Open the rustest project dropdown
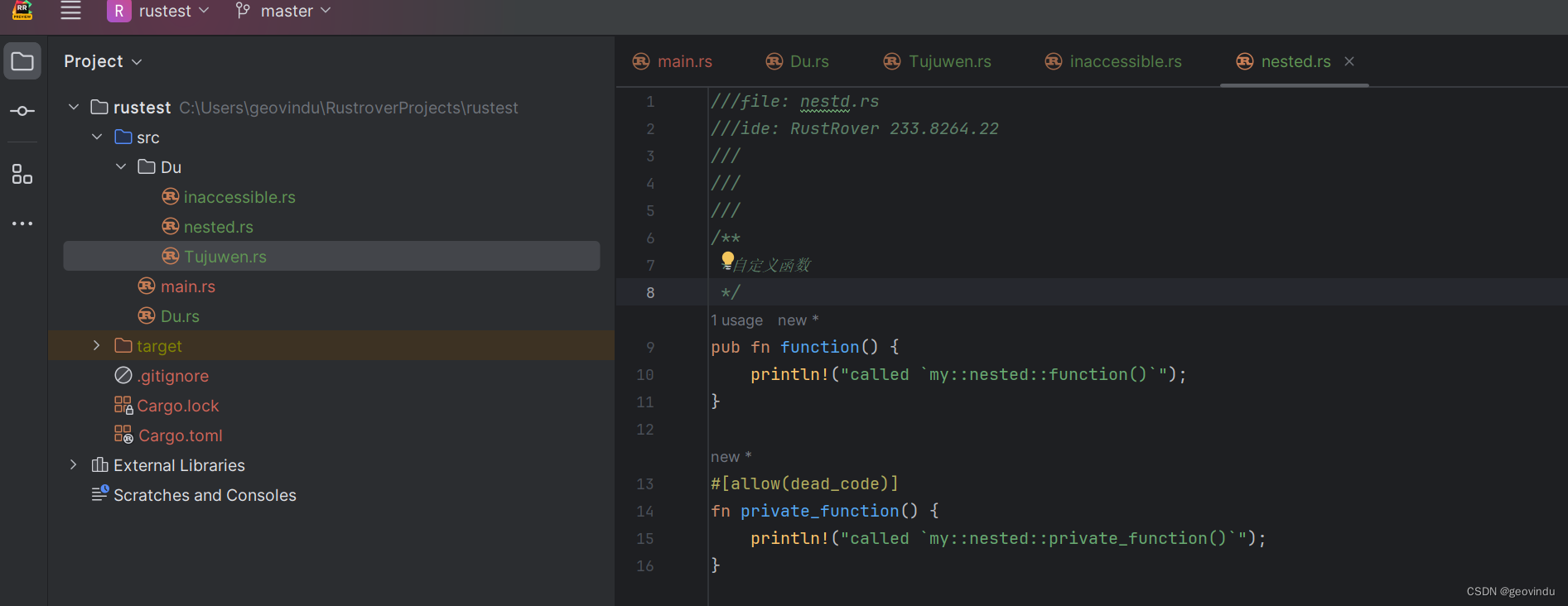Screen dimensions: 1568x606 175,11
